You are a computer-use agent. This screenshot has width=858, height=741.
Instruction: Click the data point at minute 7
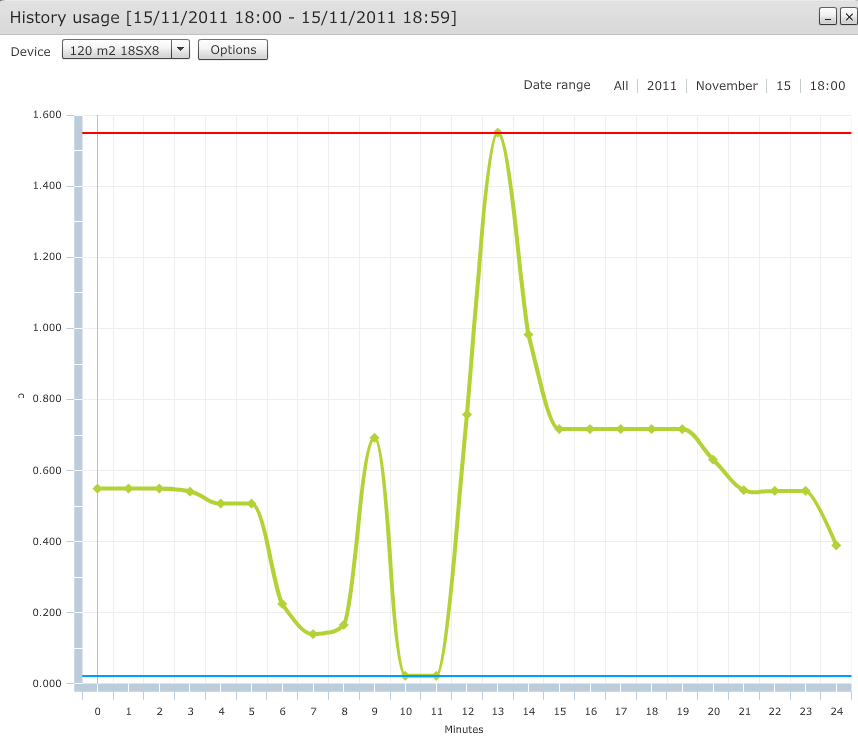[313, 634]
